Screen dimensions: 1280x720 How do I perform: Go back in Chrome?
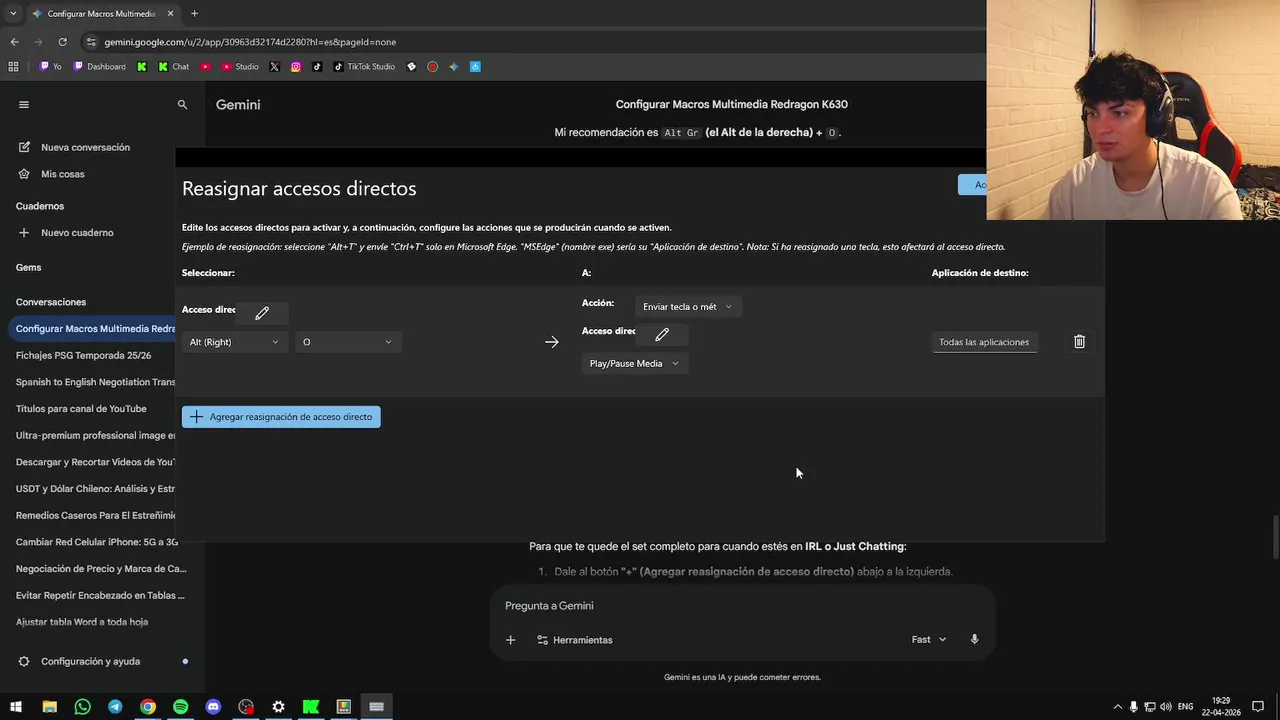[x=14, y=42]
